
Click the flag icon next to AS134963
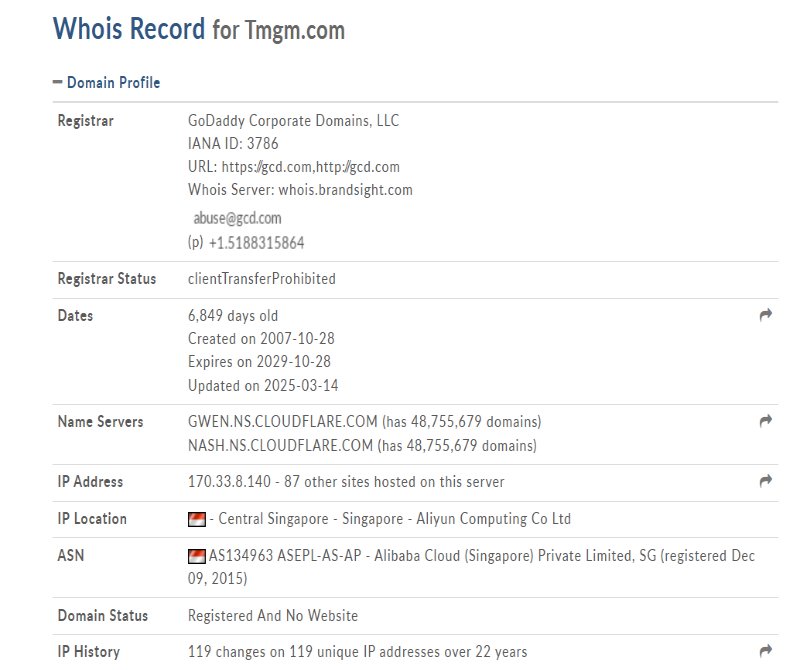pos(197,556)
